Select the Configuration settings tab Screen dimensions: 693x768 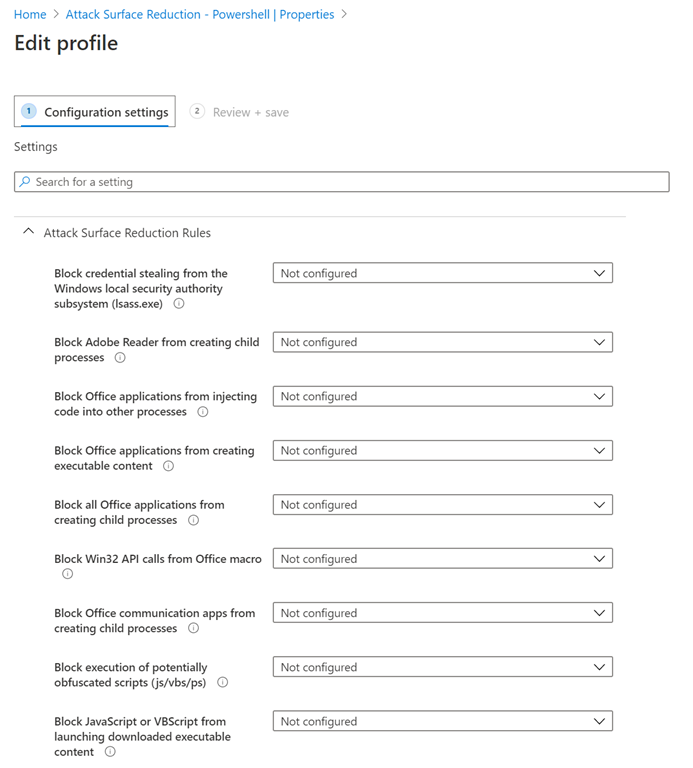point(95,112)
